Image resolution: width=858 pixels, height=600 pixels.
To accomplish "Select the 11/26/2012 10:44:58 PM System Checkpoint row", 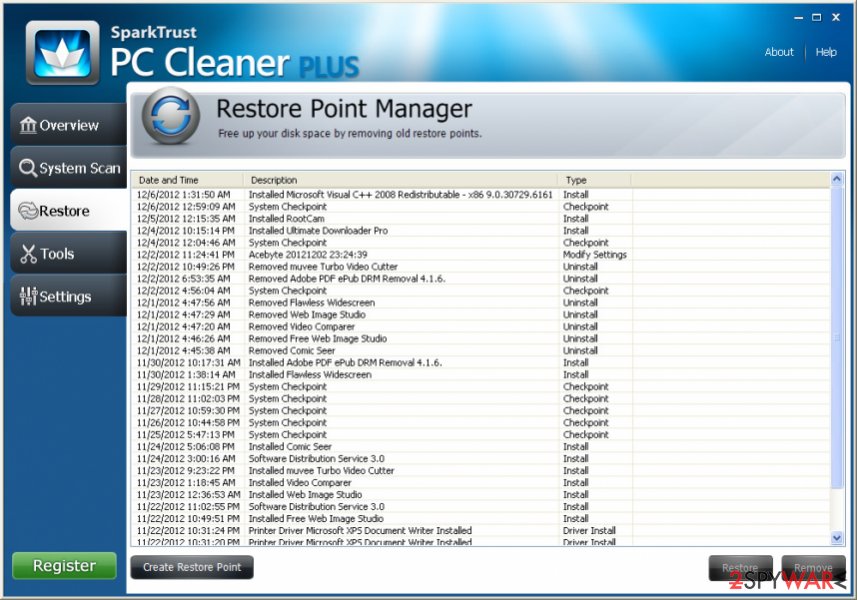I will tap(480, 423).
